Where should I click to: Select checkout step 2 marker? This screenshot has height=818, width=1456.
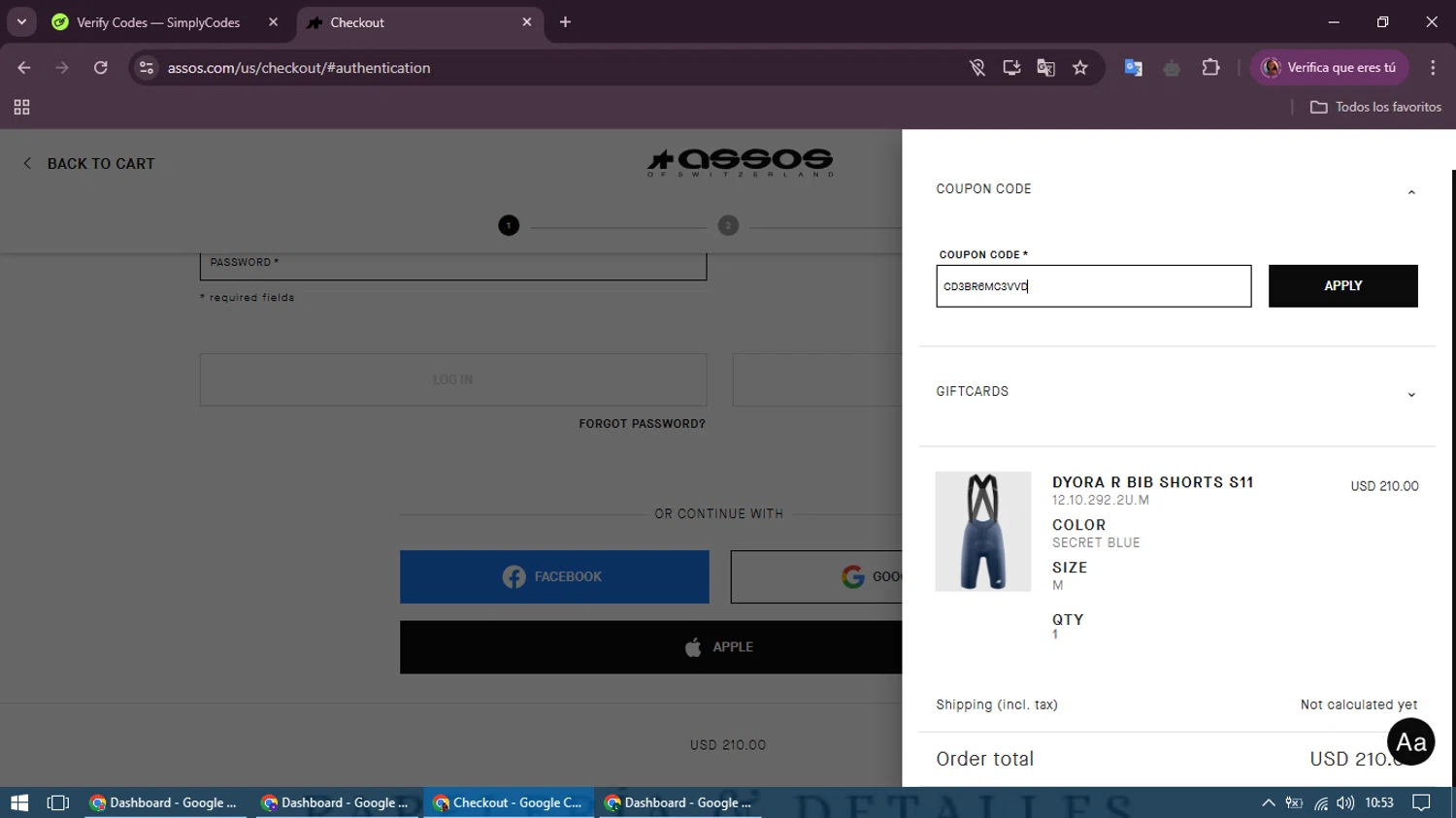point(728,225)
